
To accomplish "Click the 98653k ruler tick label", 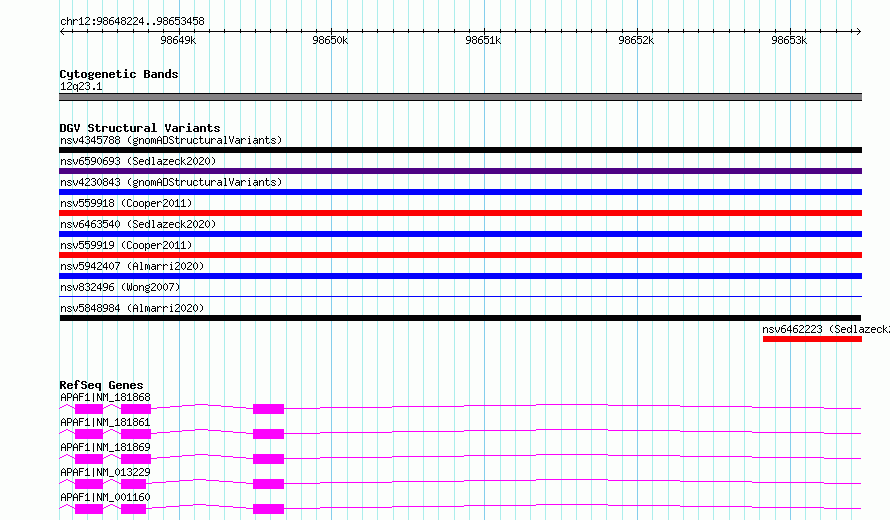I will [x=789, y=40].
